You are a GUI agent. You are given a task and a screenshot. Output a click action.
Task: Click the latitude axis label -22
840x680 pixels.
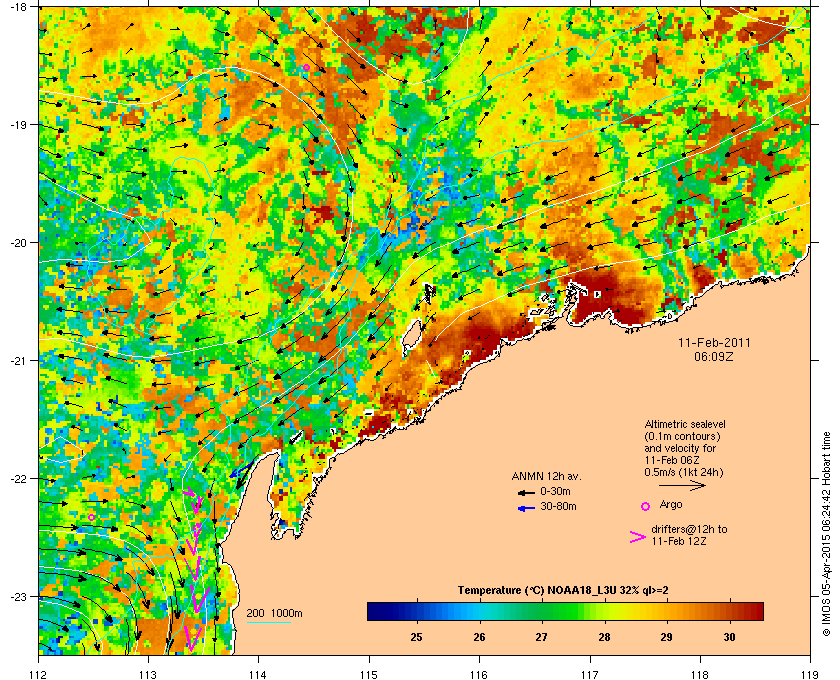coord(18,479)
